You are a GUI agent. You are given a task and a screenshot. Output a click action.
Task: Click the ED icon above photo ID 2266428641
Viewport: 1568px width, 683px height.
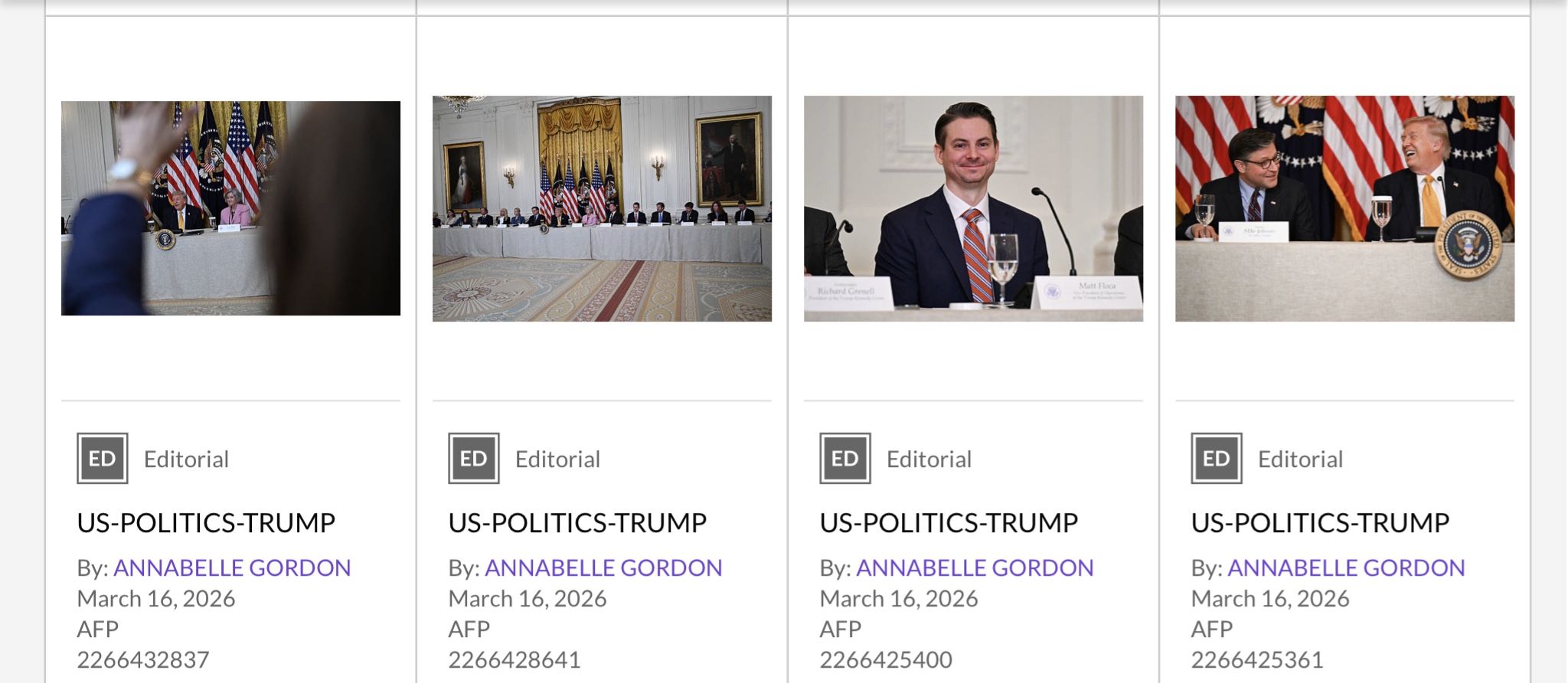click(x=473, y=459)
